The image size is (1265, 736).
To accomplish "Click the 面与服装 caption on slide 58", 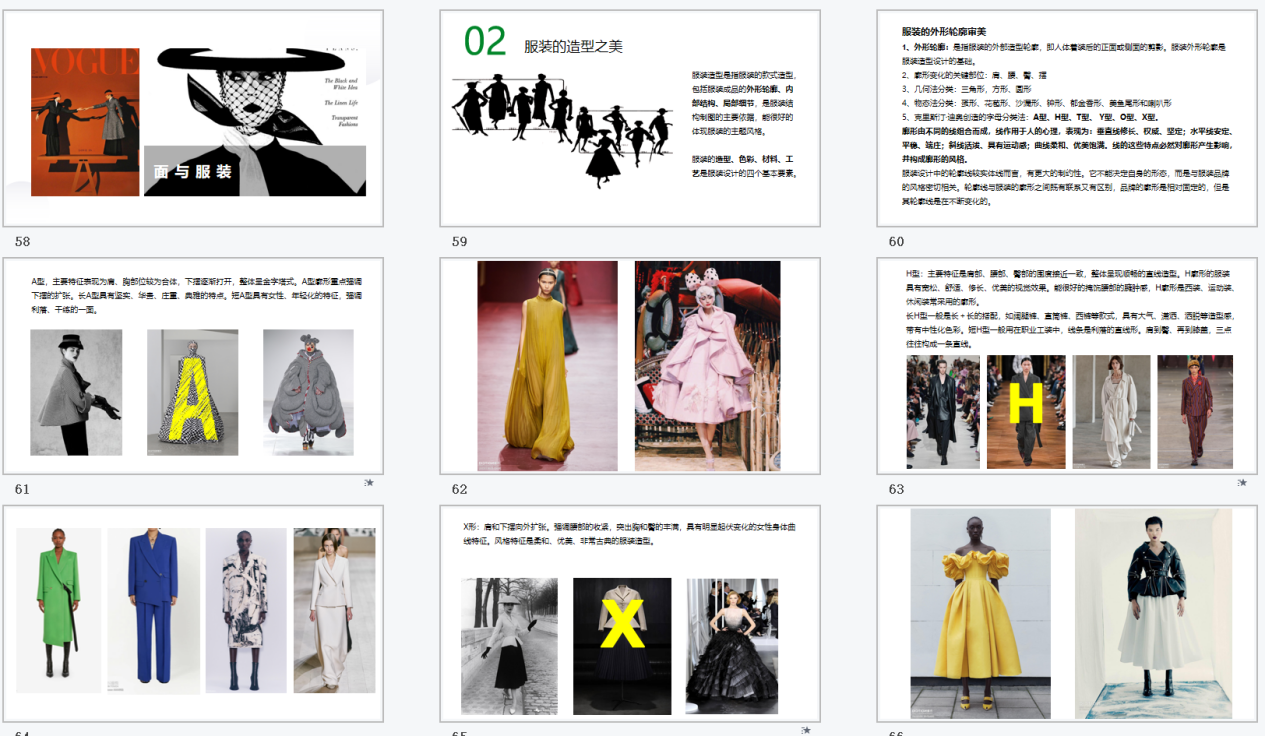I will [193, 171].
